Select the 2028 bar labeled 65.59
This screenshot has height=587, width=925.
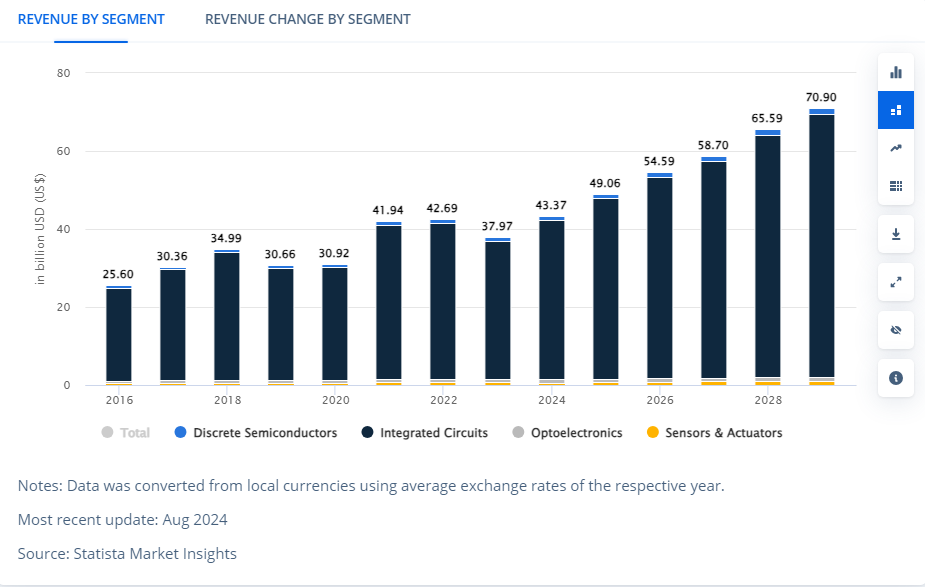coord(767,258)
